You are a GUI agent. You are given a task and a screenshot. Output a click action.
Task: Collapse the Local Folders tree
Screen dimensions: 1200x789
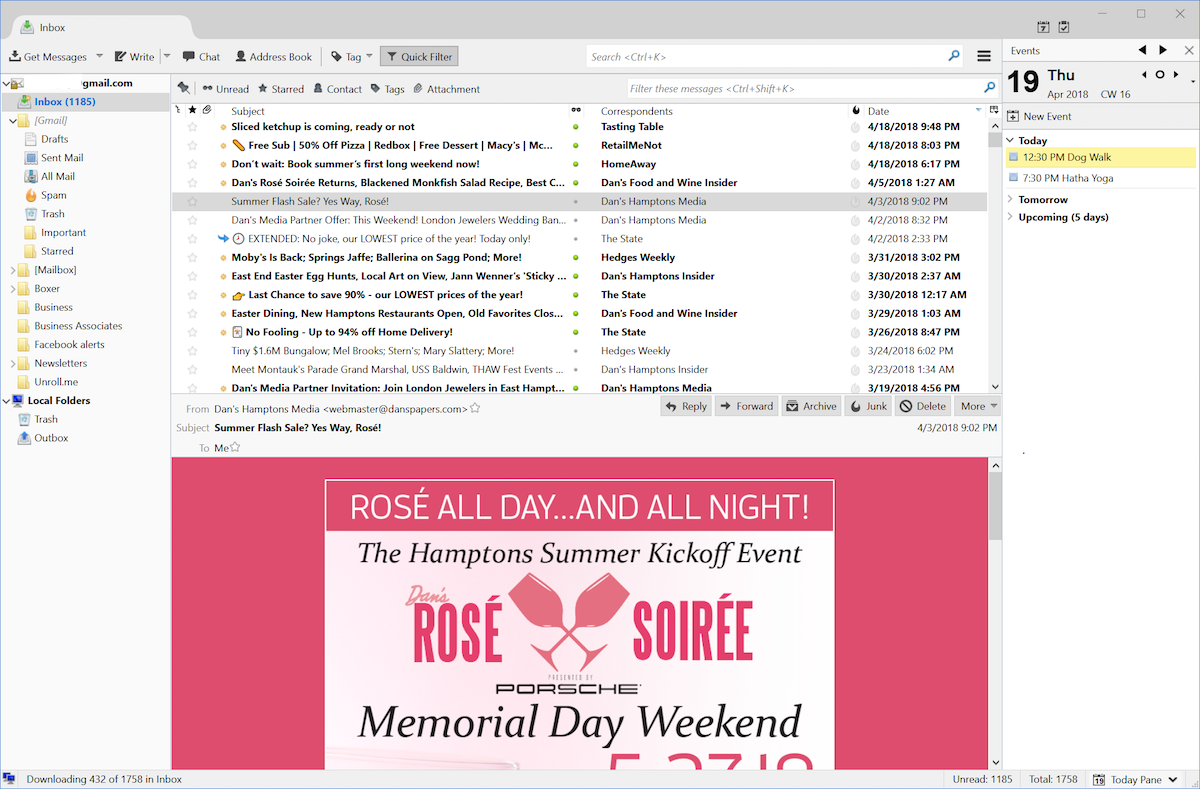(6, 401)
